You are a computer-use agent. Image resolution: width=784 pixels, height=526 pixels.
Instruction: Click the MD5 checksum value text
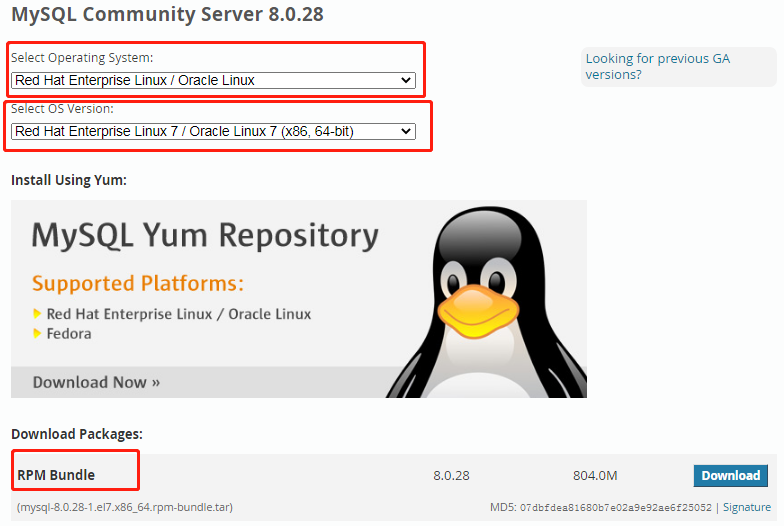point(616,508)
